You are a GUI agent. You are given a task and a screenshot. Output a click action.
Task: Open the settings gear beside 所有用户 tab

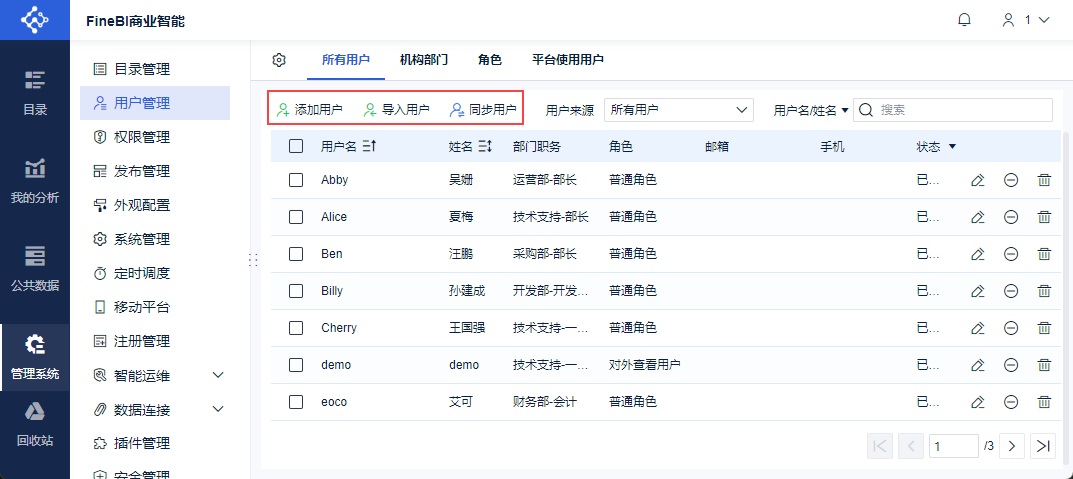coord(279,60)
